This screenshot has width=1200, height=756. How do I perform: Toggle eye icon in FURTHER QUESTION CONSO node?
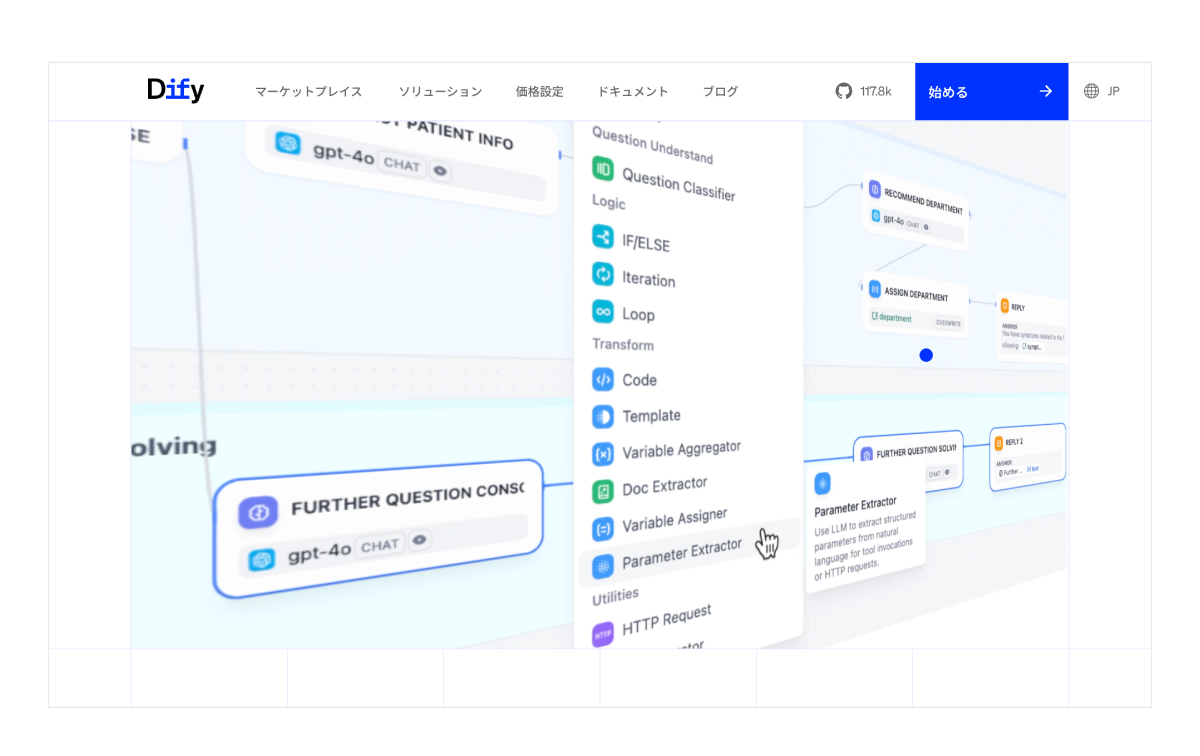(420, 540)
